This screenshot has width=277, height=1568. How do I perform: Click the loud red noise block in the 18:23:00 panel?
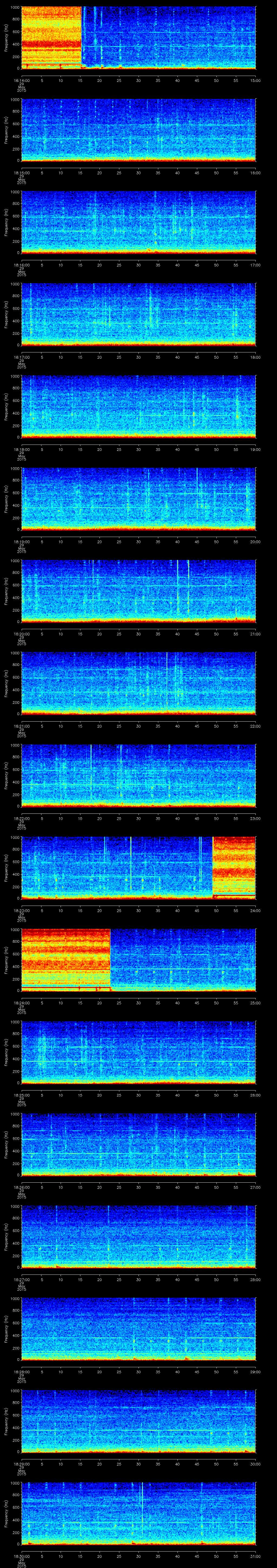click(234, 868)
